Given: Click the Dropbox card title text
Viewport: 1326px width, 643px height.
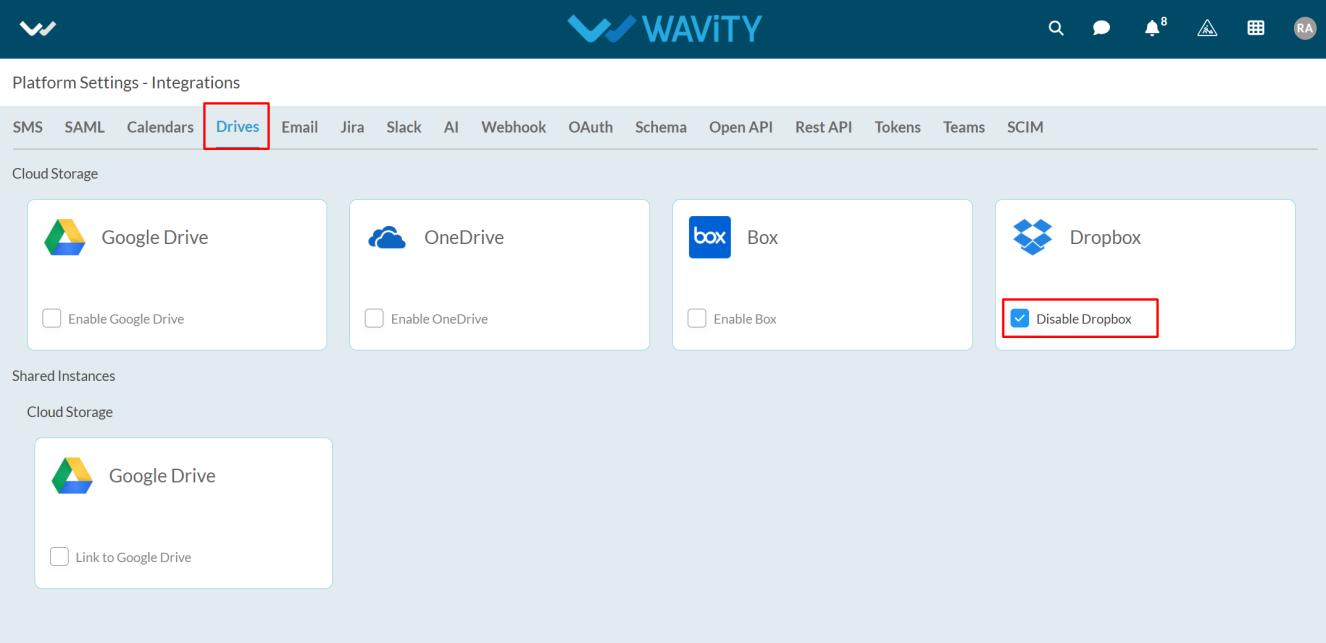Looking at the screenshot, I should click(1105, 237).
